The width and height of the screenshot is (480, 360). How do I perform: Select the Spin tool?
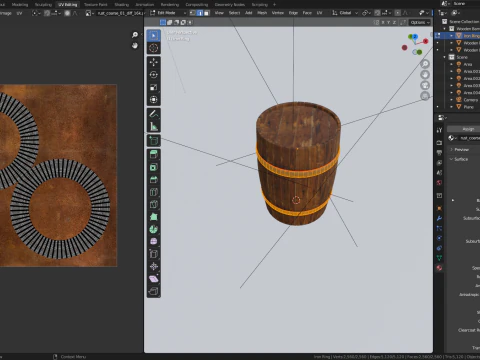coord(153,229)
